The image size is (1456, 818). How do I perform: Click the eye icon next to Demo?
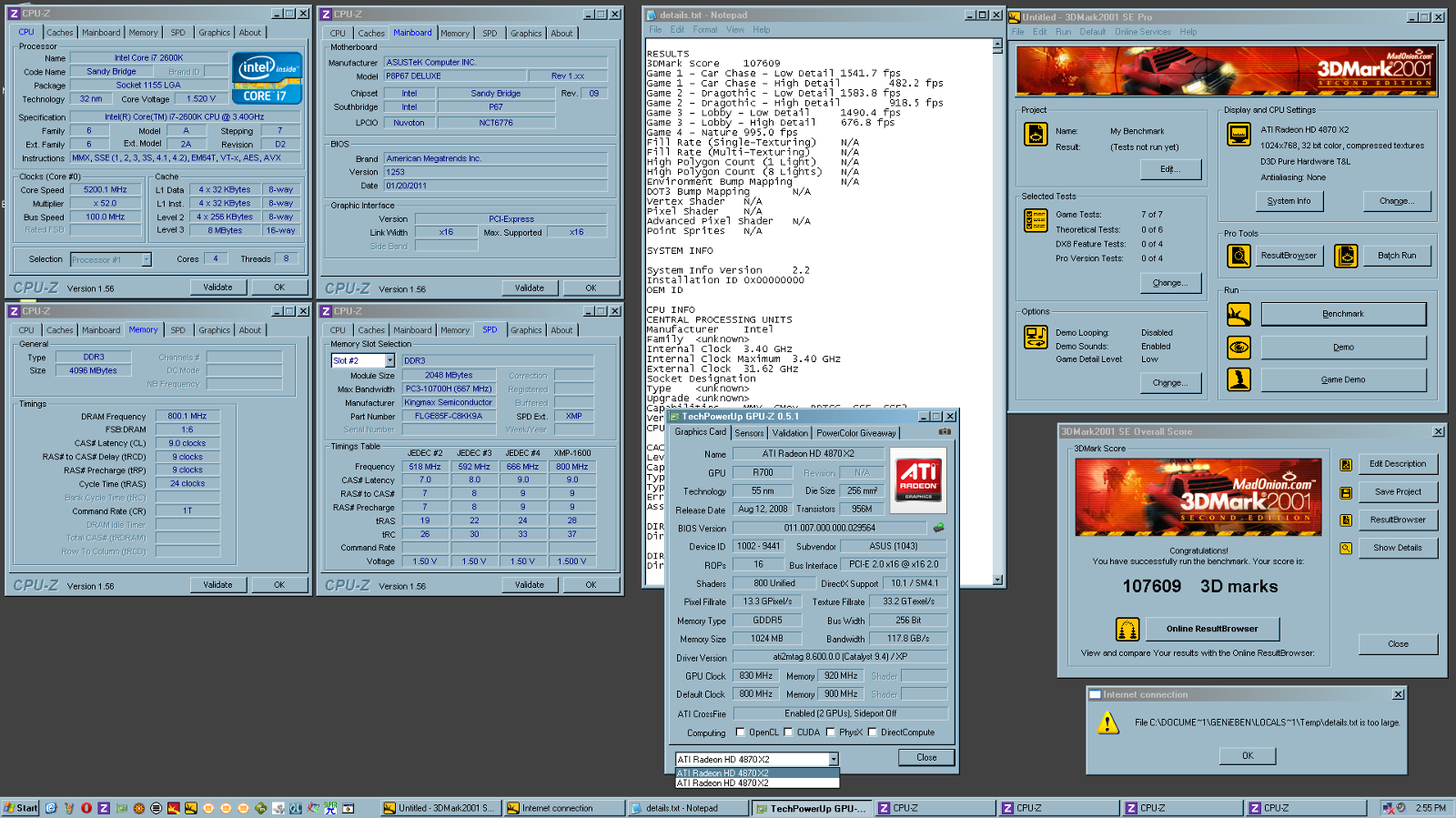click(1239, 347)
